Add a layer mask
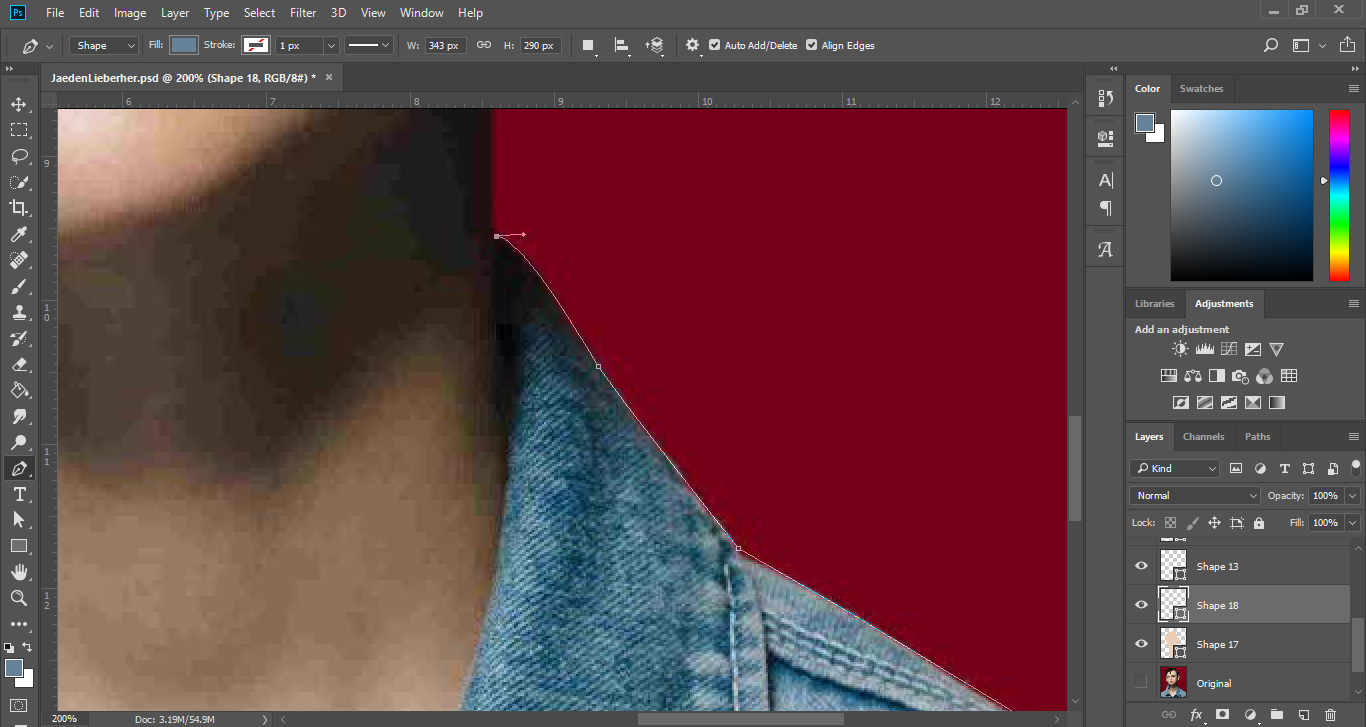This screenshot has width=1366, height=727. click(x=1222, y=715)
